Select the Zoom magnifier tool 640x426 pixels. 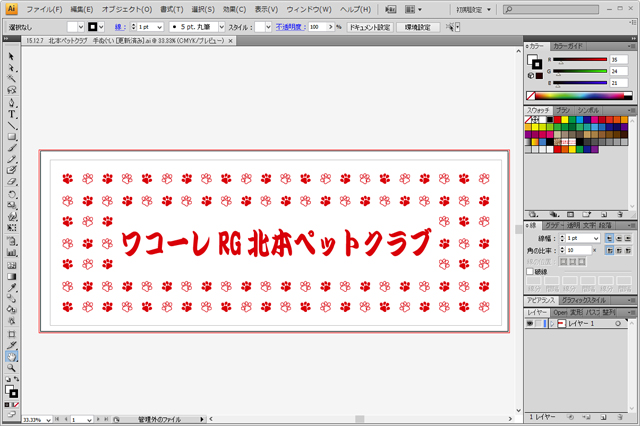coord(11,367)
